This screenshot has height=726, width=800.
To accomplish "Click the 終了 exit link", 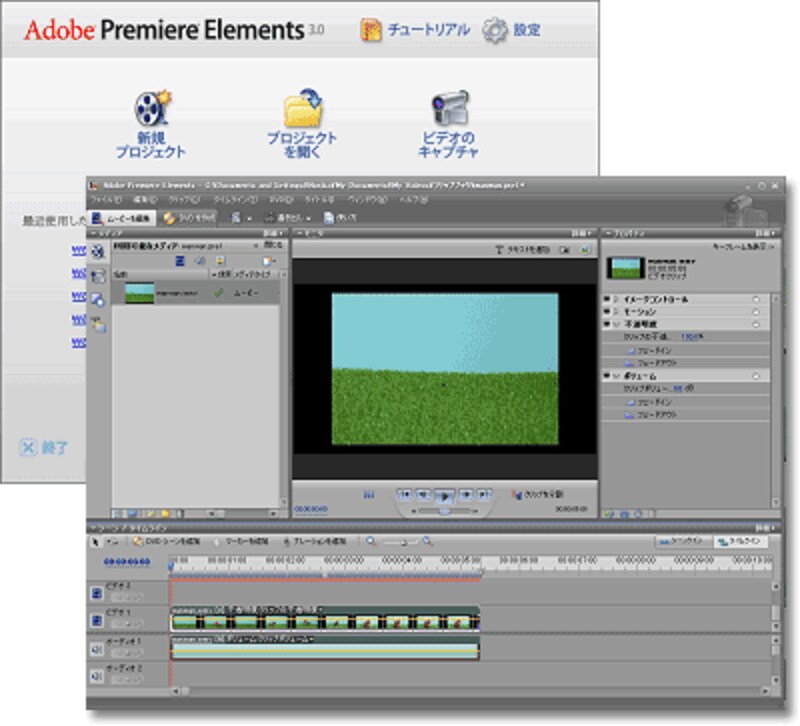I will pyautogui.click(x=45, y=447).
